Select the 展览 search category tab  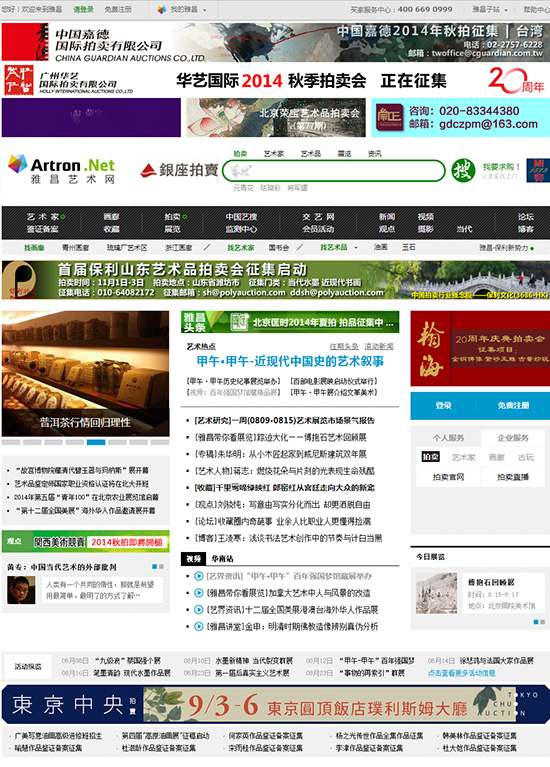344,154
